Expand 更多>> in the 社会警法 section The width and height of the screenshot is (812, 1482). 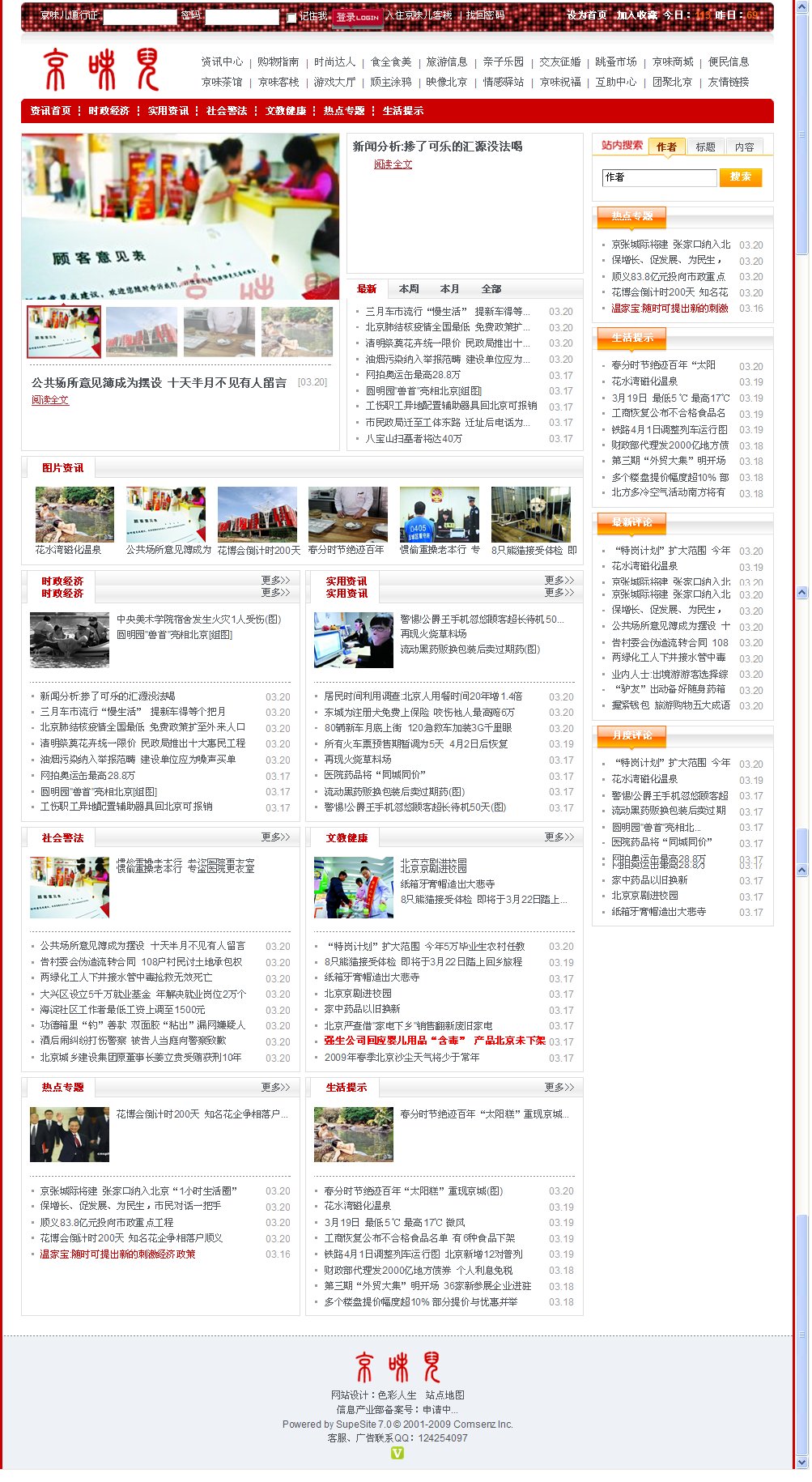(275, 837)
